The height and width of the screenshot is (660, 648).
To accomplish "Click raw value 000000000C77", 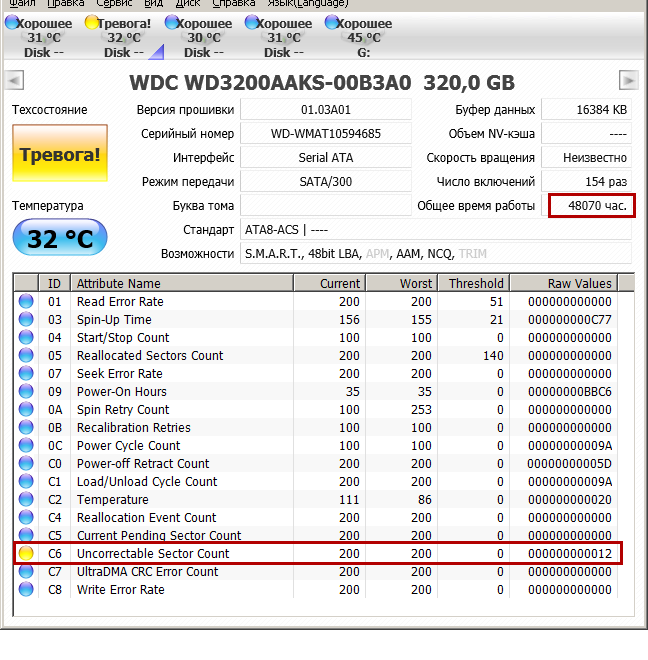I will 569,320.
